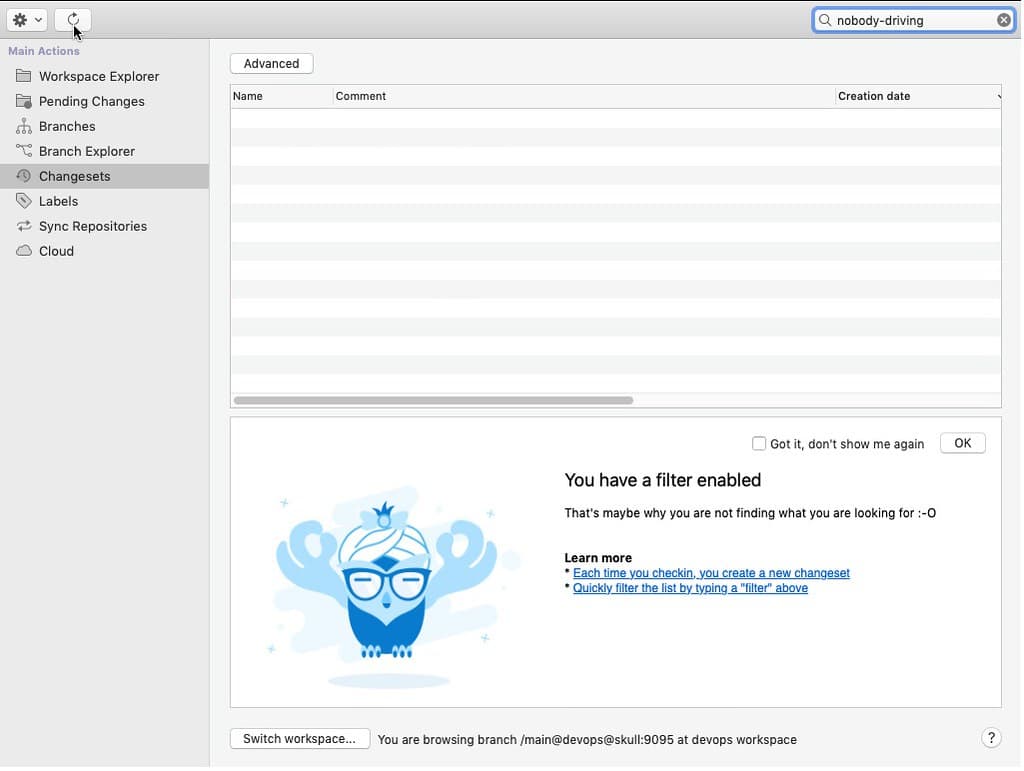This screenshot has height=771, width=1024.
Task: Check Got it, don't show me again
Action: coord(759,443)
